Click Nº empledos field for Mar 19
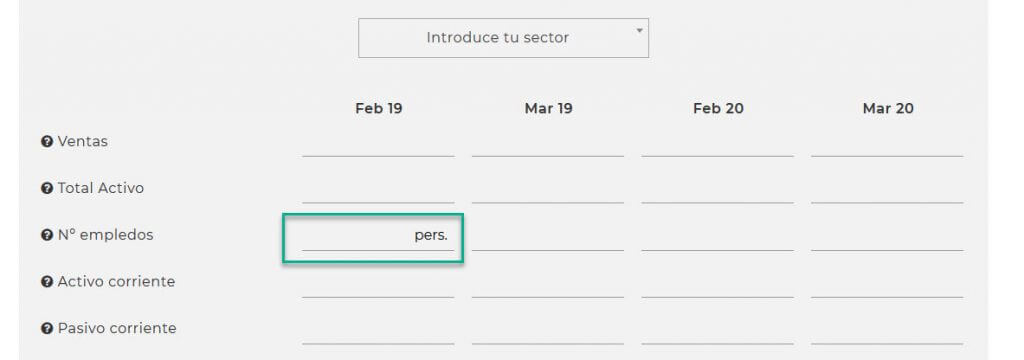 tap(548, 237)
